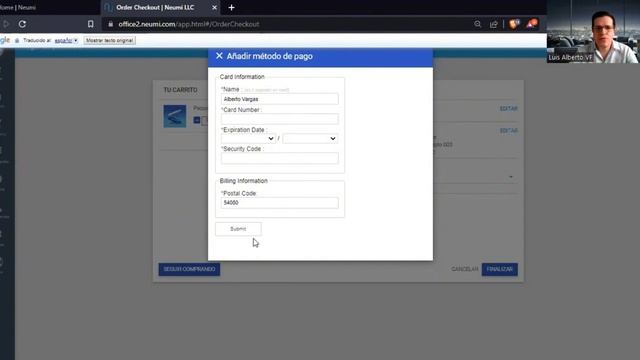This screenshot has height=360, width=640.
Task: Open the Brave rewards icon
Action: point(532,24)
